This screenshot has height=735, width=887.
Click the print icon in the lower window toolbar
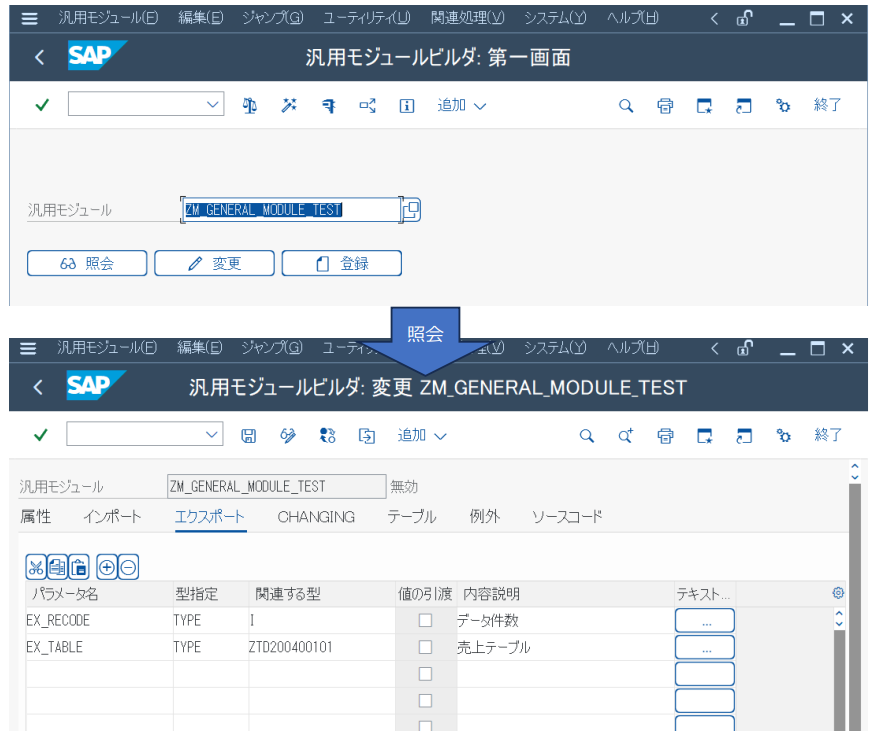click(665, 436)
